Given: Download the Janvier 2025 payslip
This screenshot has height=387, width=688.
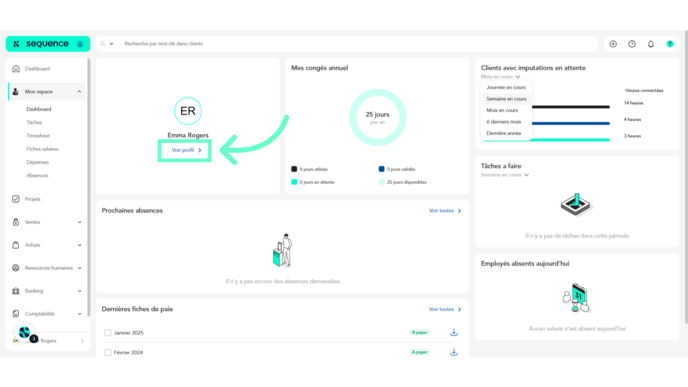Looking at the screenshot, I should 454,333.
